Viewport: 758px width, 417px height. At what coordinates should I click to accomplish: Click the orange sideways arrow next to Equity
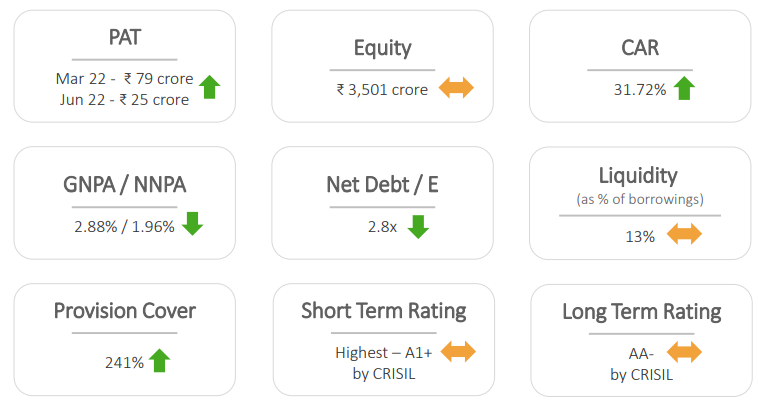456,88
